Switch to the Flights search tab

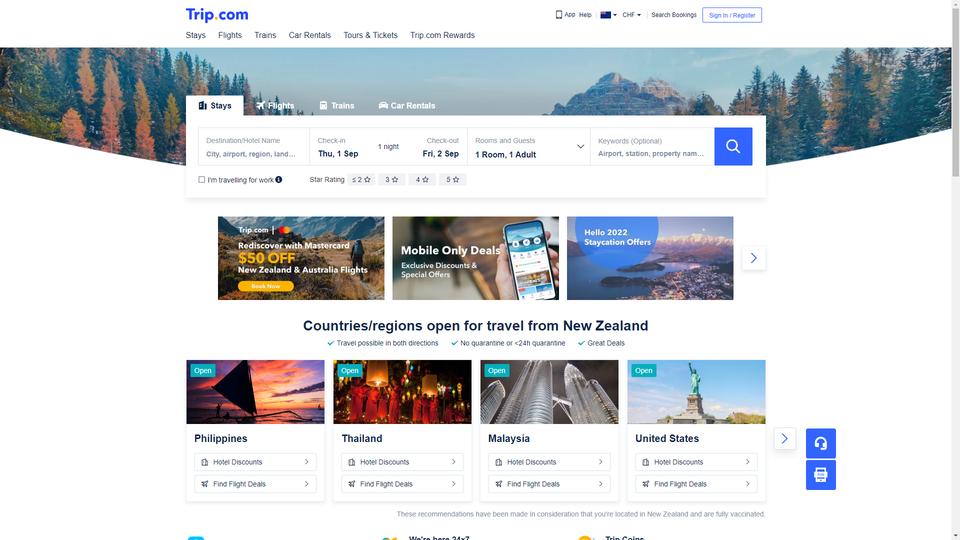click(275, 105)
